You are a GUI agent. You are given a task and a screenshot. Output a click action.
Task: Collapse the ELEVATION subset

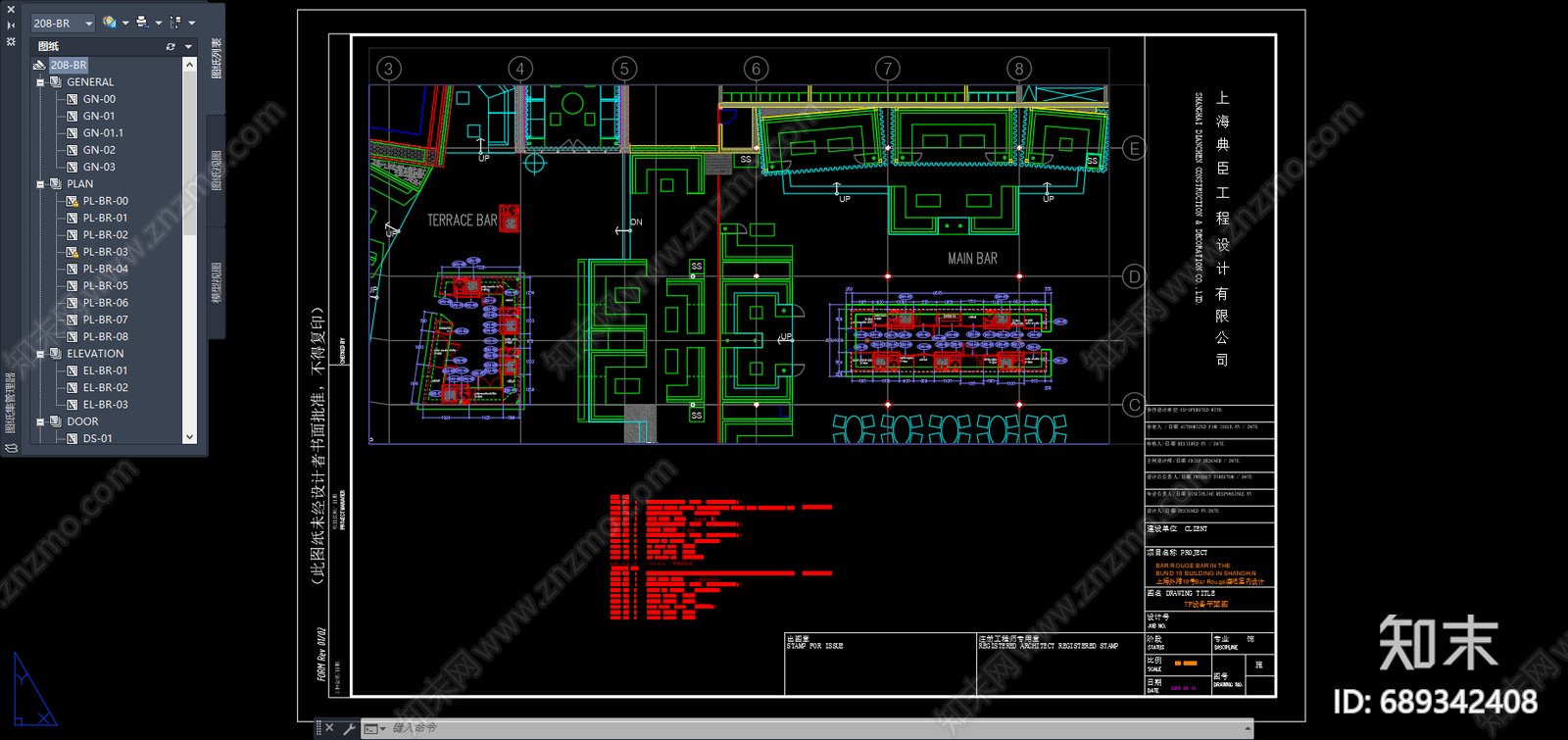click(40, 354)
